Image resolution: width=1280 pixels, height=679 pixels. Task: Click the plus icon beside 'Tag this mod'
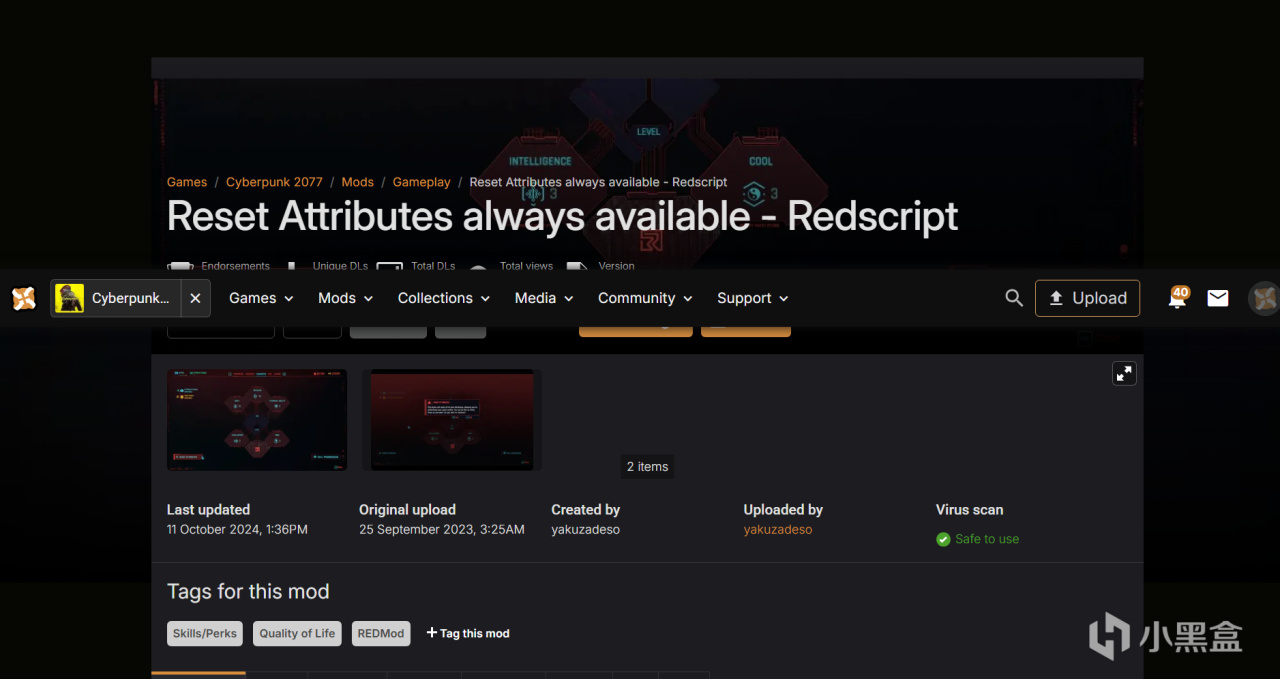432,632
